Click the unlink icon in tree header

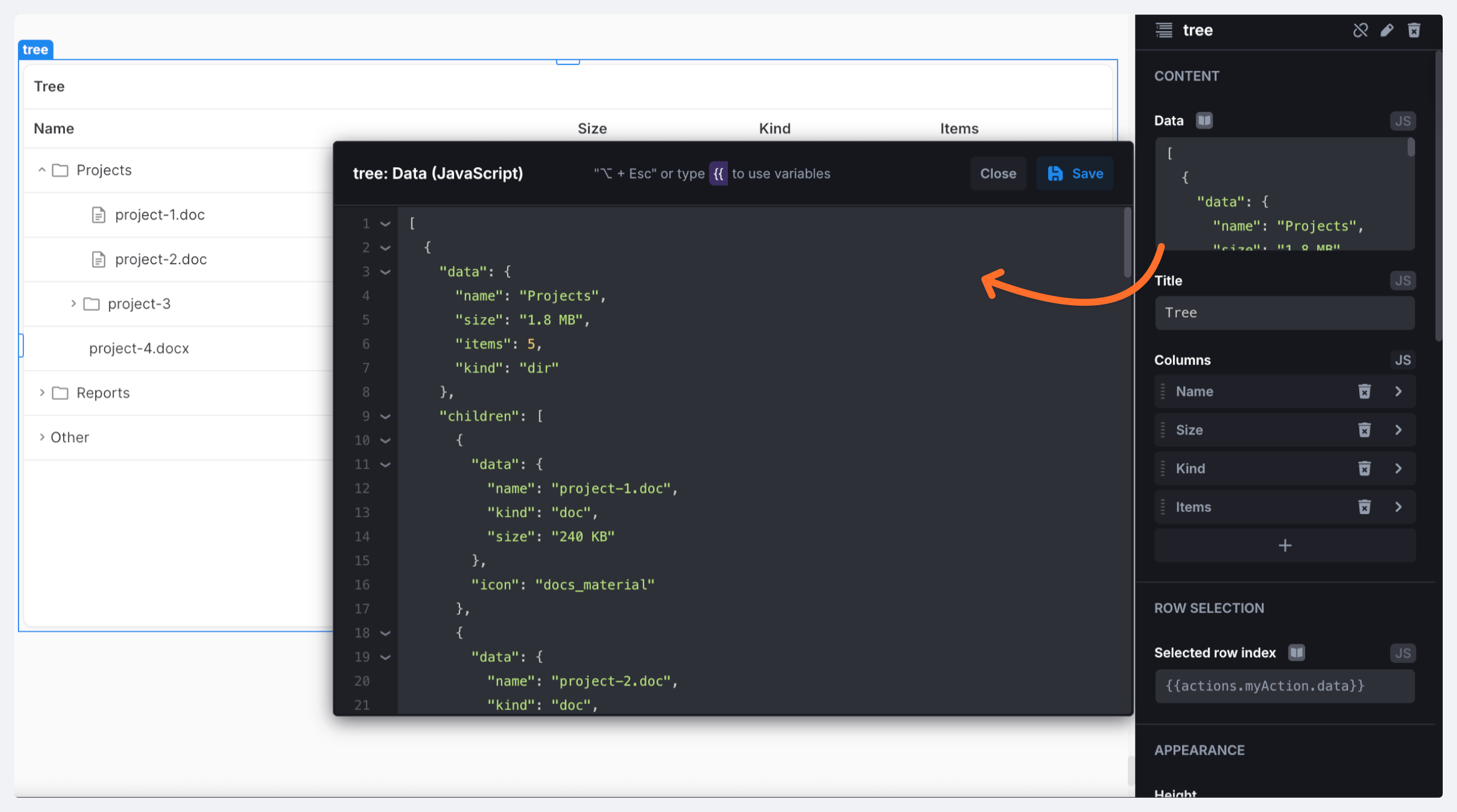(1360, 30)
